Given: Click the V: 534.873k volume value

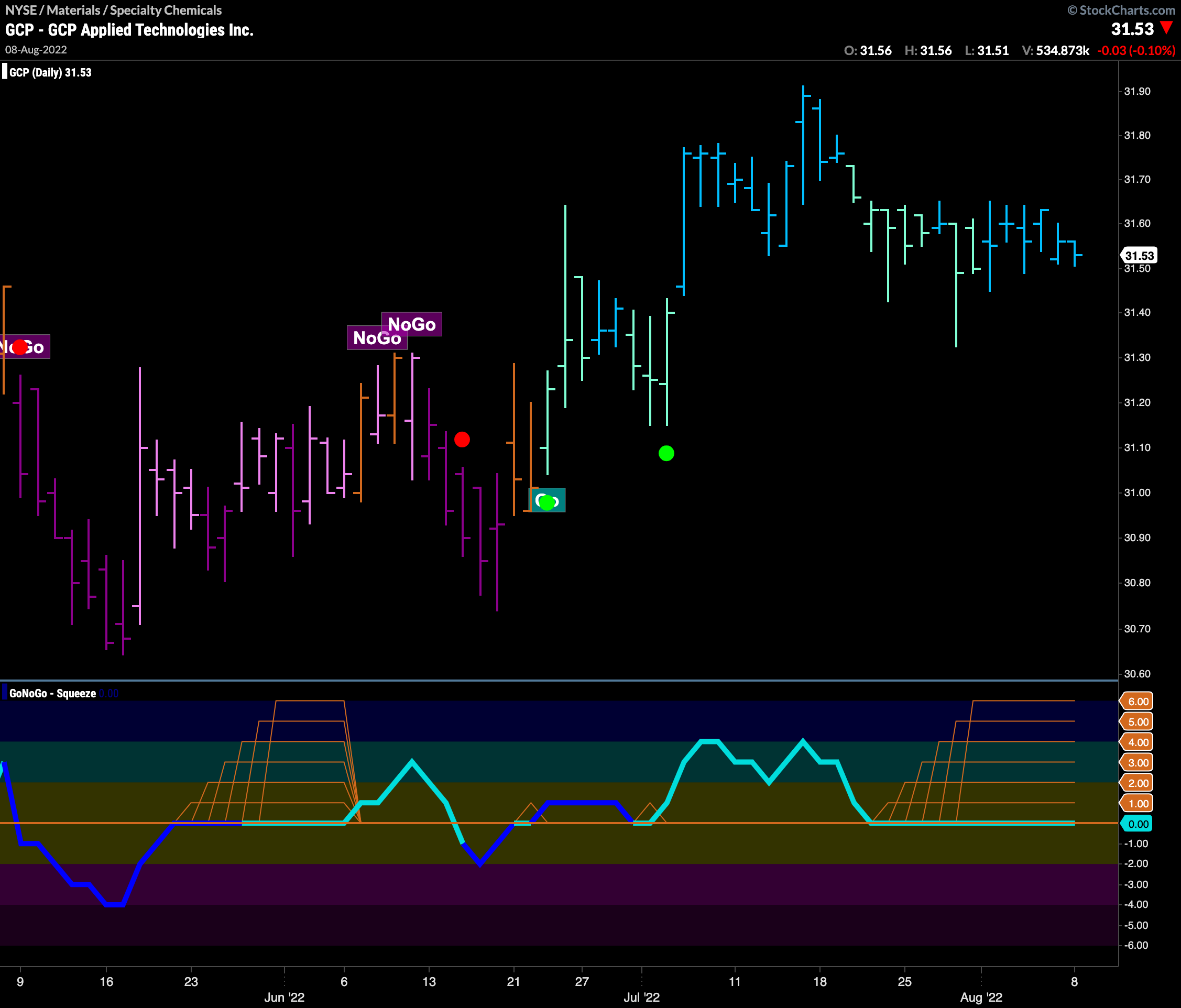Looking at the screenshot, I should 1056,51.
